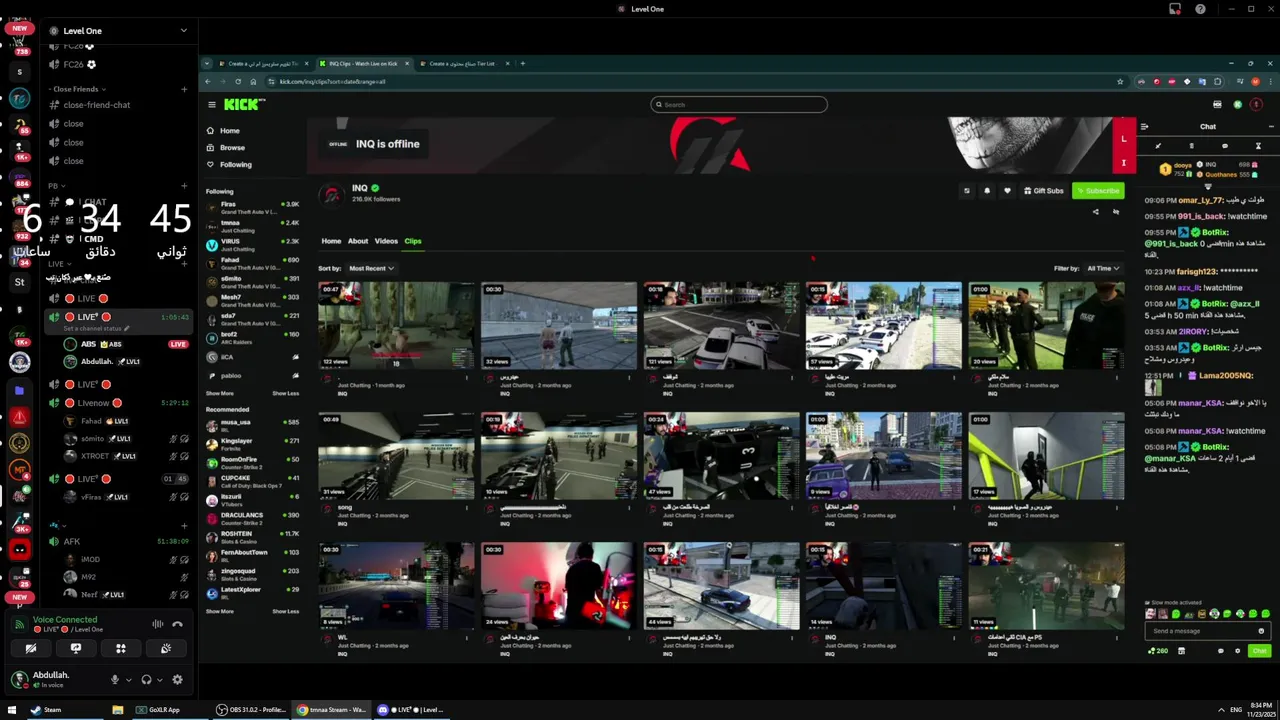This screenshot has width=1280, height=720.
Task: Open the Kick chat options menu
Action: click(1271, 127)
